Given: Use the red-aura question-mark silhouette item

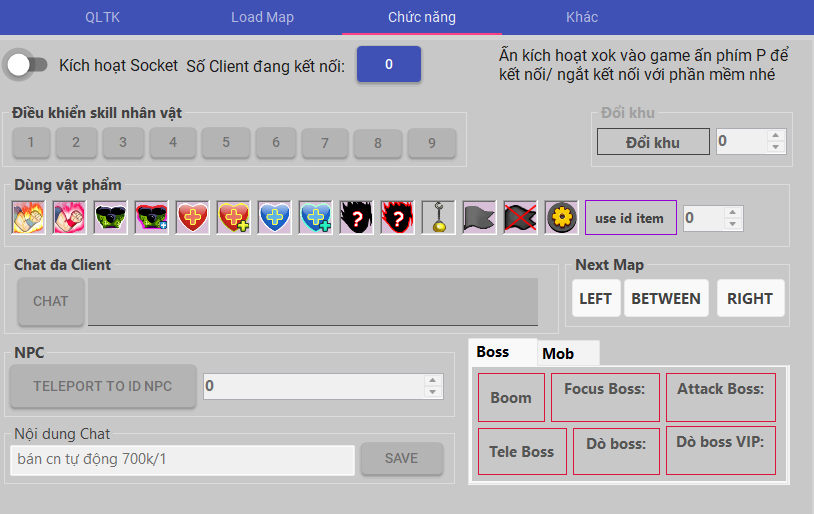Looking at the screenshot, I should pyautogui.click(x=398, y=218).
